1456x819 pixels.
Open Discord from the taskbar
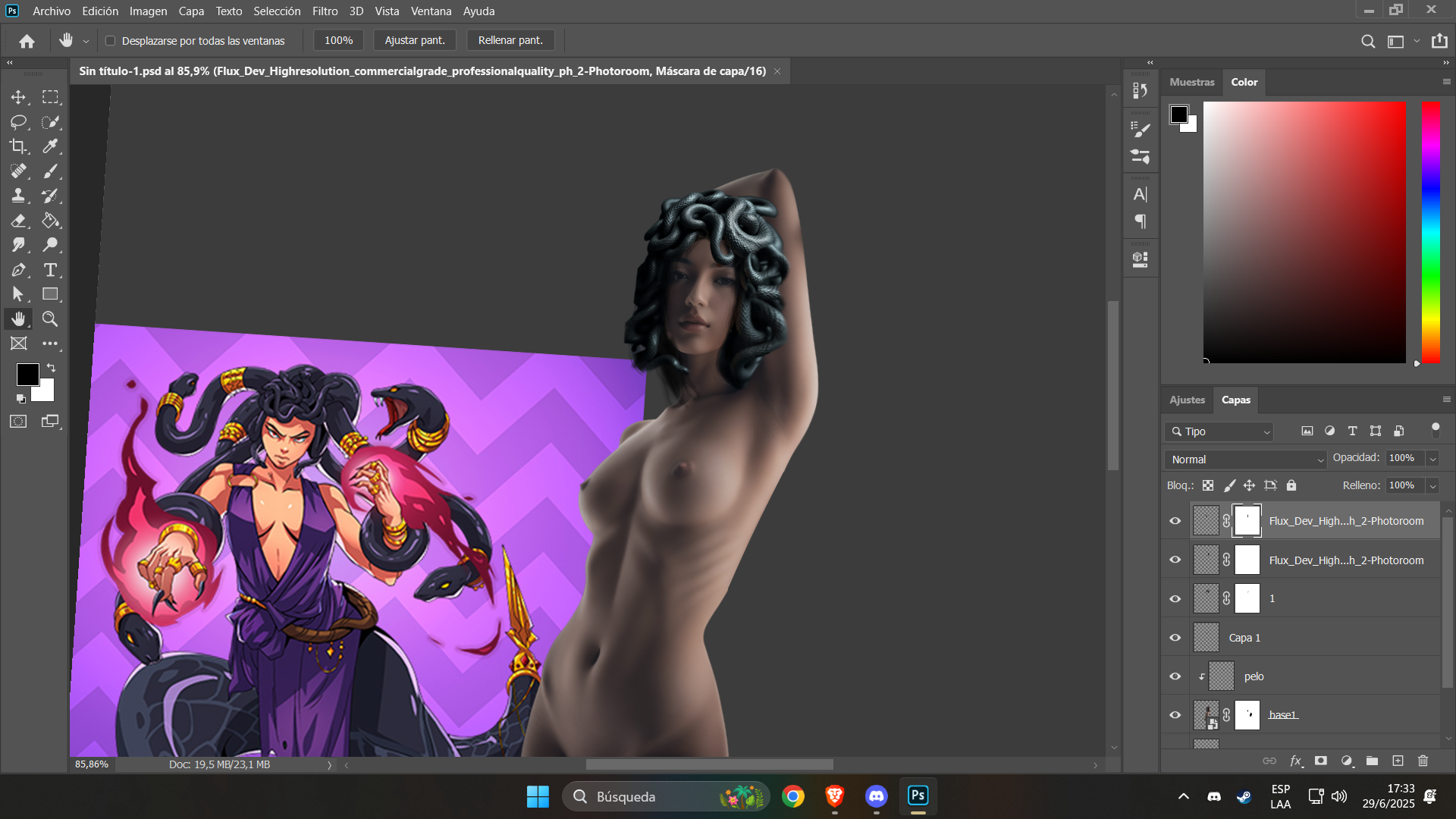pos(877,796)
